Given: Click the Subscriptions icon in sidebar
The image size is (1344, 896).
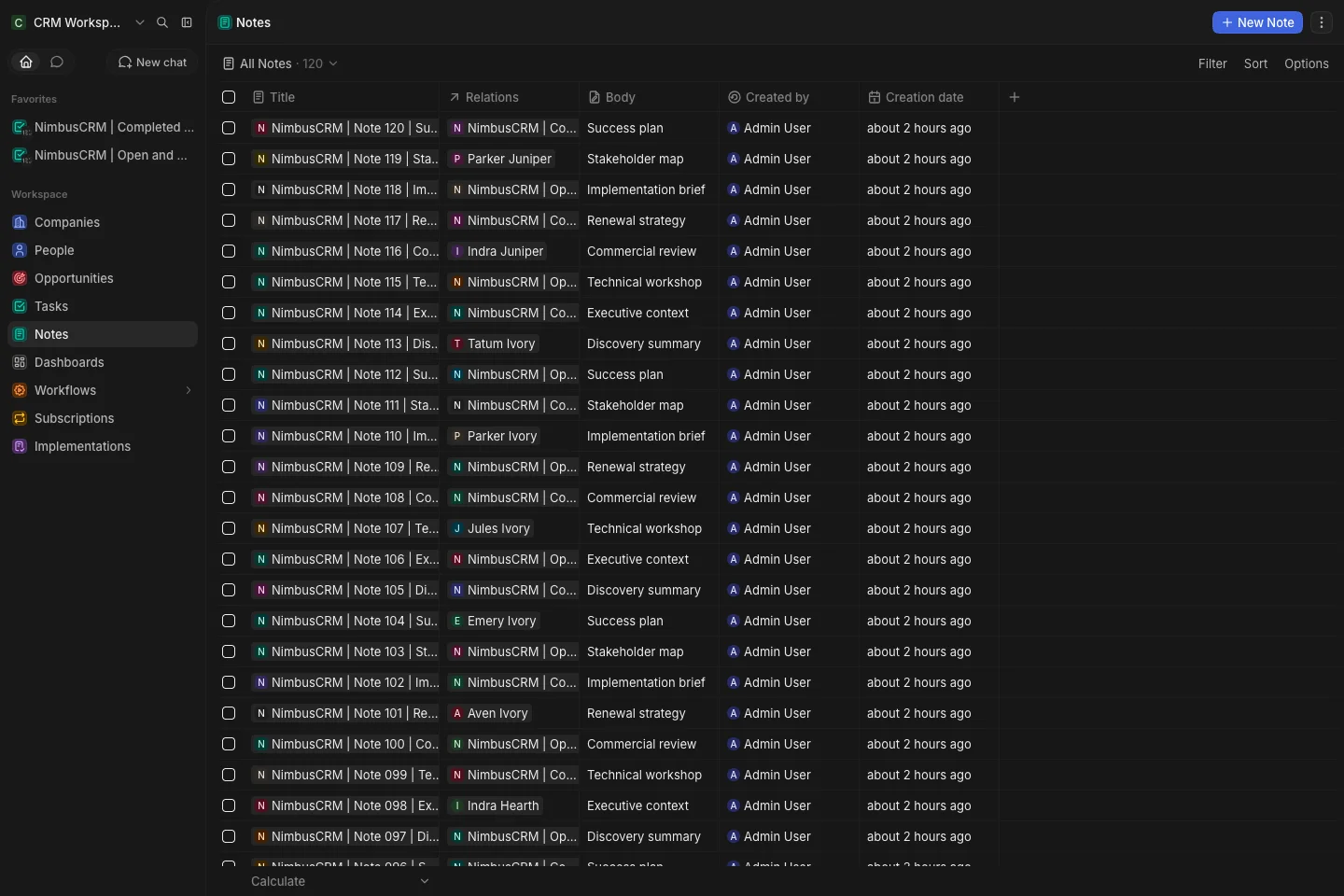Looking at the screenshot, I should (x=20, y=418).
